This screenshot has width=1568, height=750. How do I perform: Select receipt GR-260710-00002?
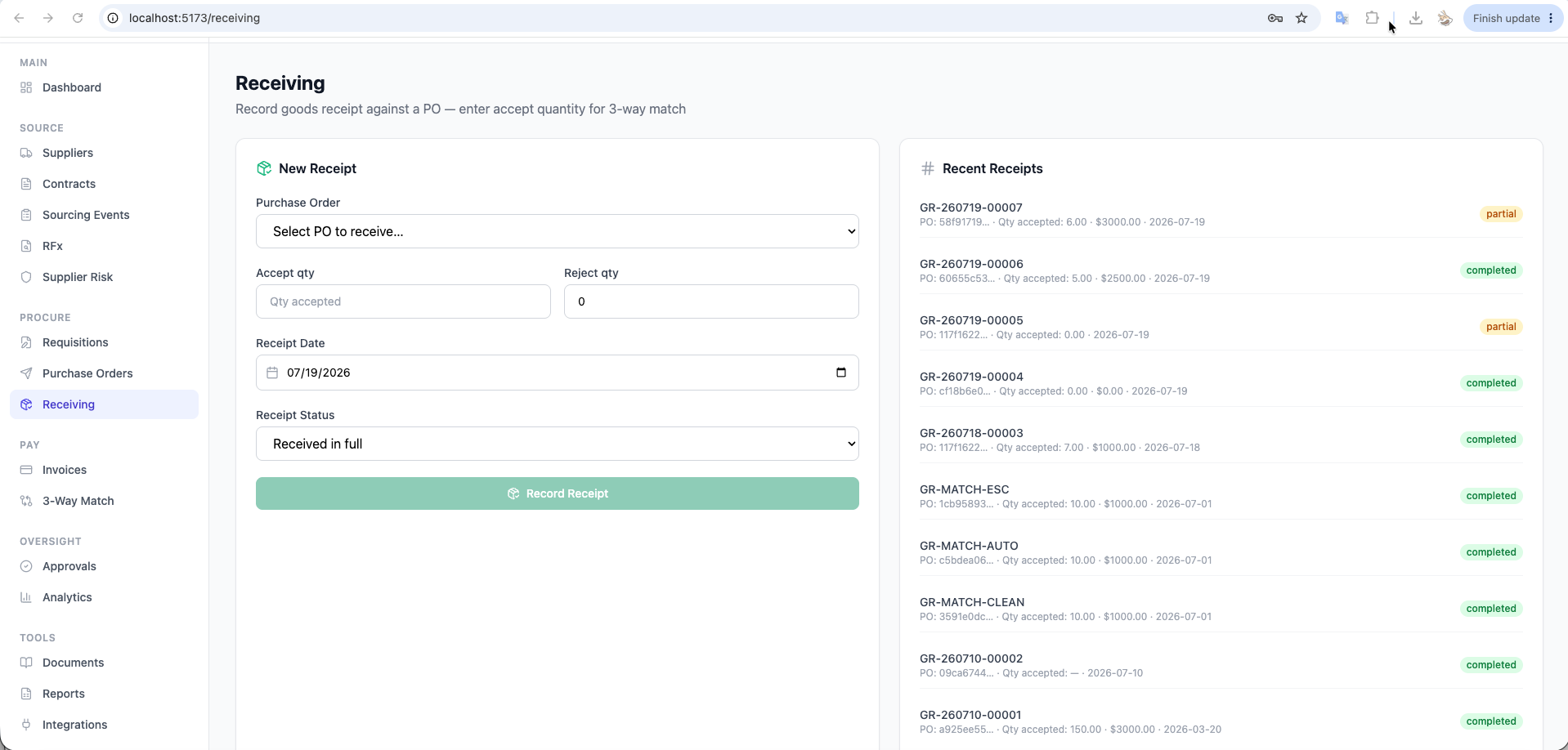(x=1221, y=665)
